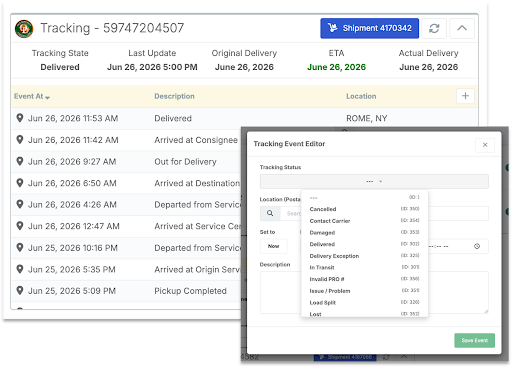
Task: Open Shipment 4170342 button
Action: click(369, 28)
